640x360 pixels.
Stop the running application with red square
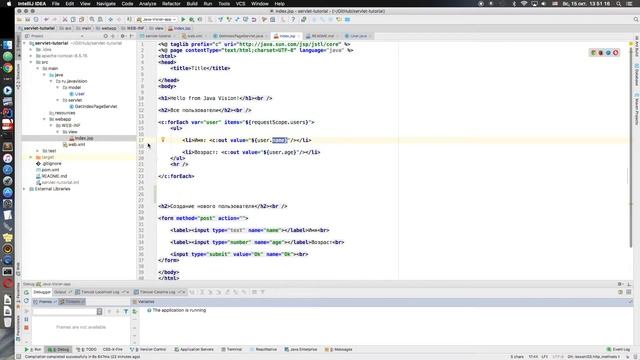tap(27, 327)
